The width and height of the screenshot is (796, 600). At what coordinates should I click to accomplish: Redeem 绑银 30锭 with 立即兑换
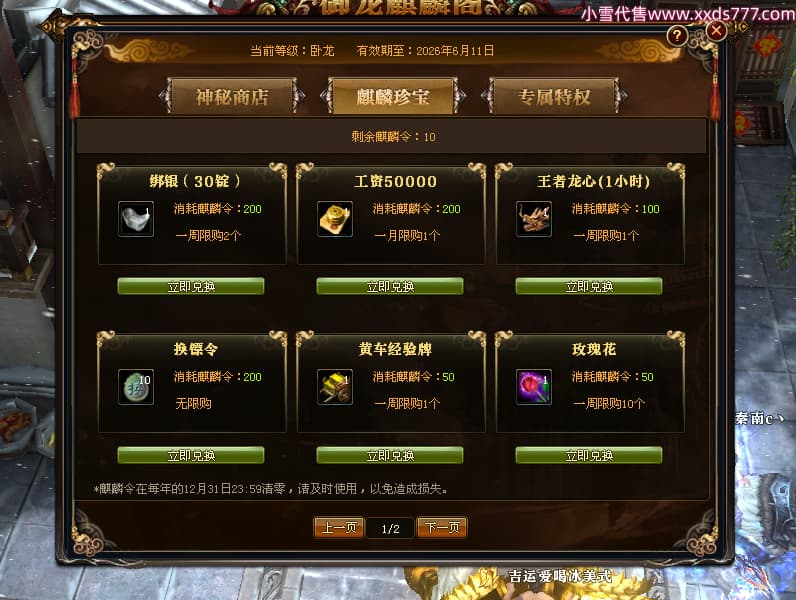pos(191,286)
